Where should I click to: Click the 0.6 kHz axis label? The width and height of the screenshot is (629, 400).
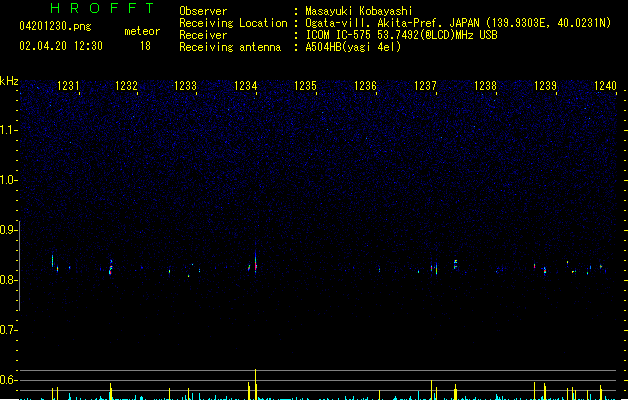8,380
